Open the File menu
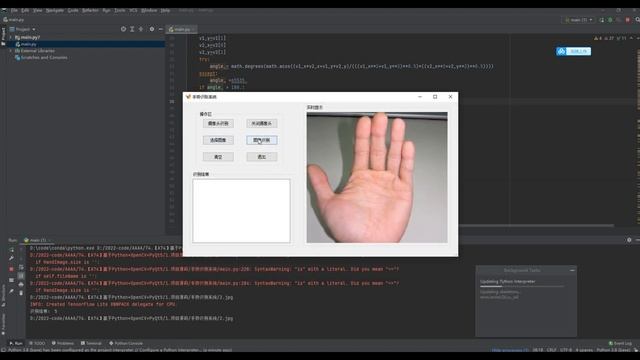The image size is (640, 360). pyautogui.click(x=14, y=10)
